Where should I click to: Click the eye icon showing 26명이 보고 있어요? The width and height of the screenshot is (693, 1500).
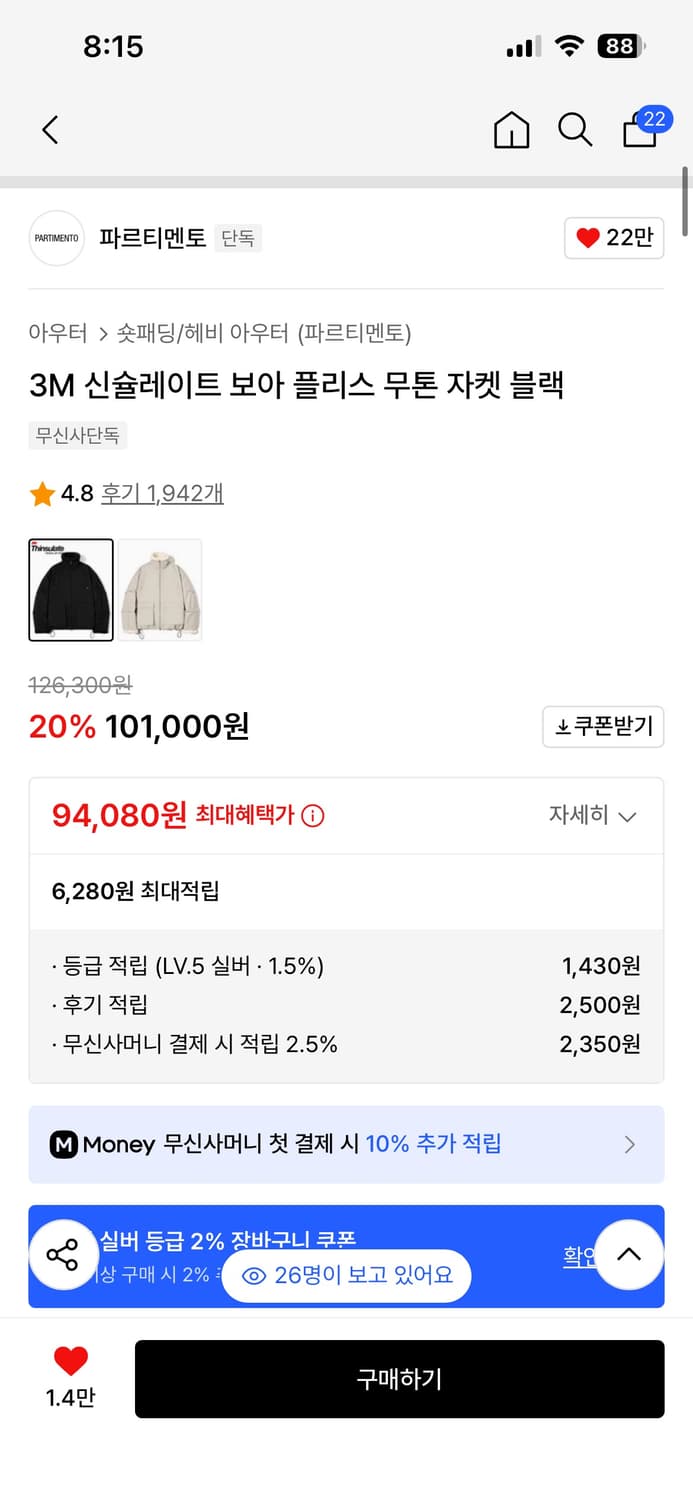[254, 1275]
